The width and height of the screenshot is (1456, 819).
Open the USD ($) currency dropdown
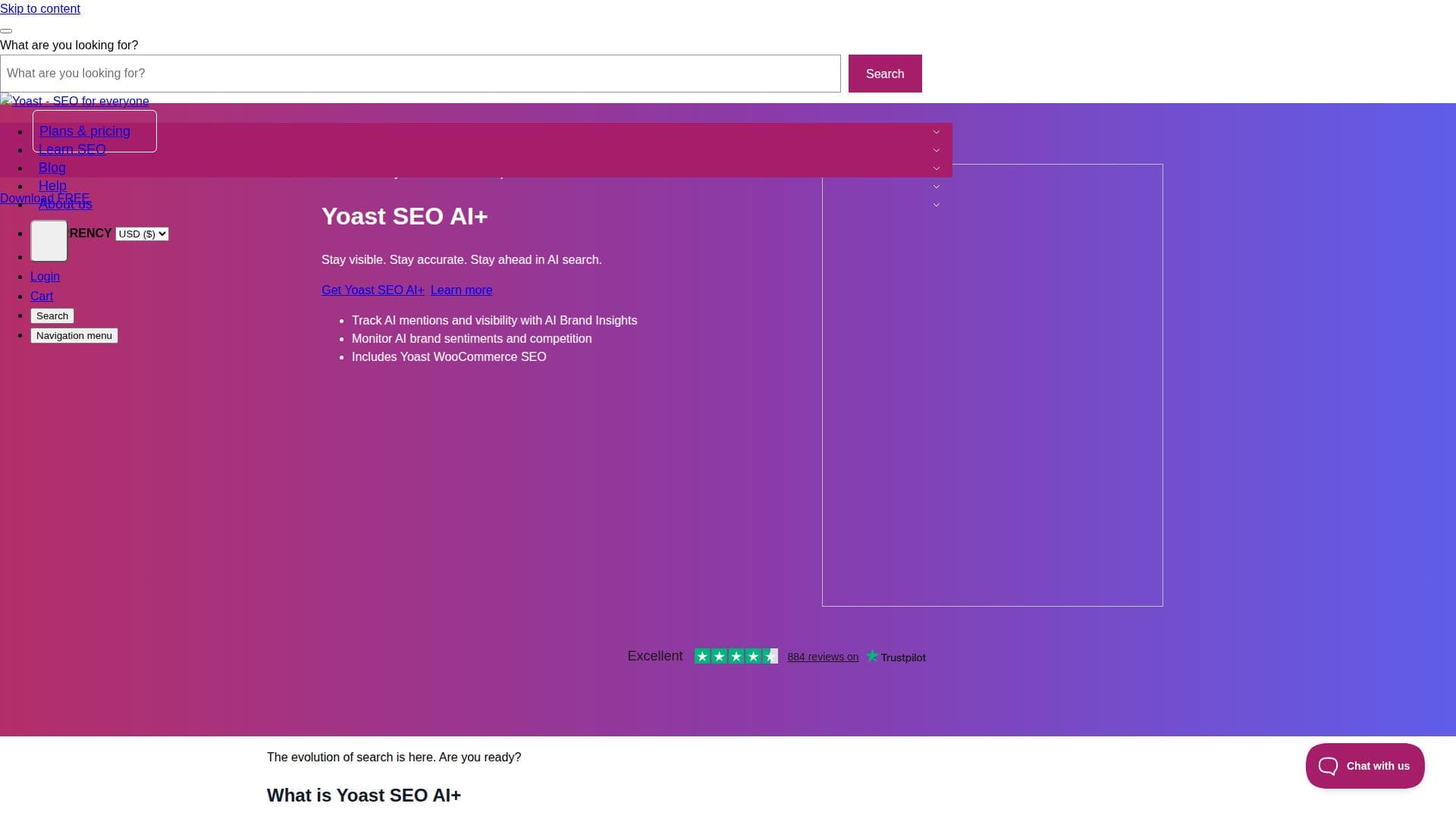point(142,234)
